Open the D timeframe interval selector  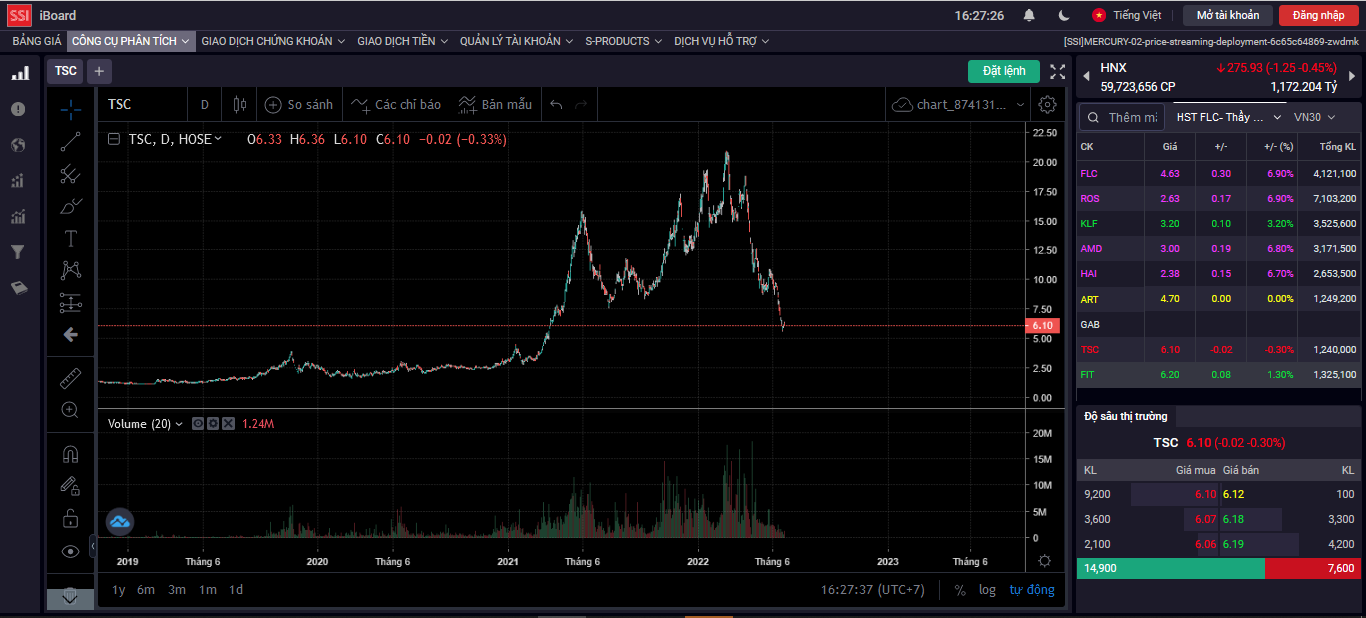click(x=205, y=104)
